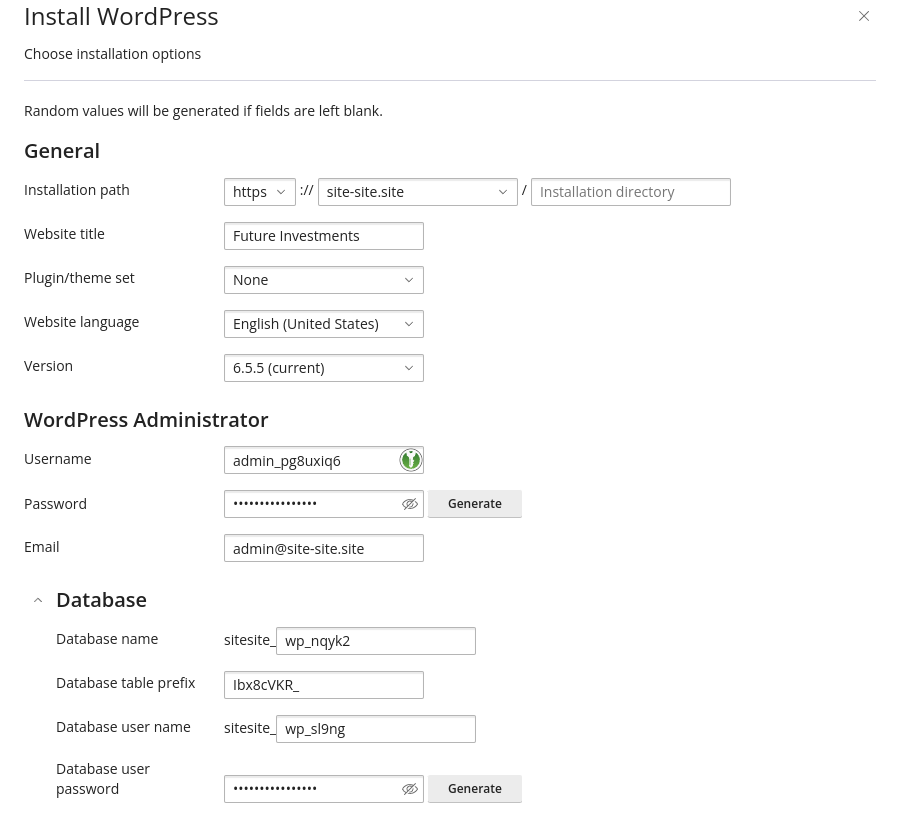Edit the Database name field
898x831 pixels.
[376, 641]
